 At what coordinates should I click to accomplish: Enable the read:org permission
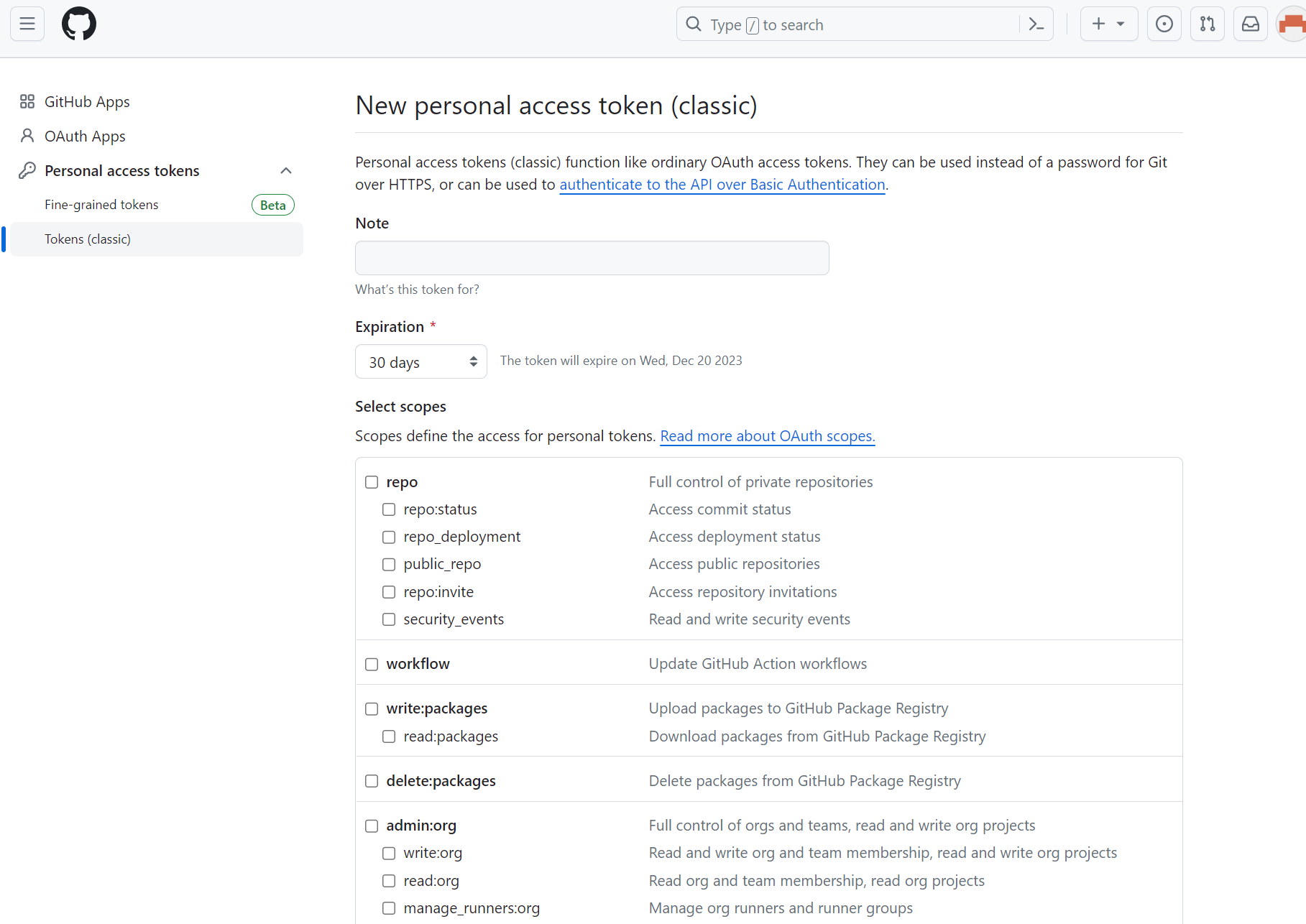(389, 880)
